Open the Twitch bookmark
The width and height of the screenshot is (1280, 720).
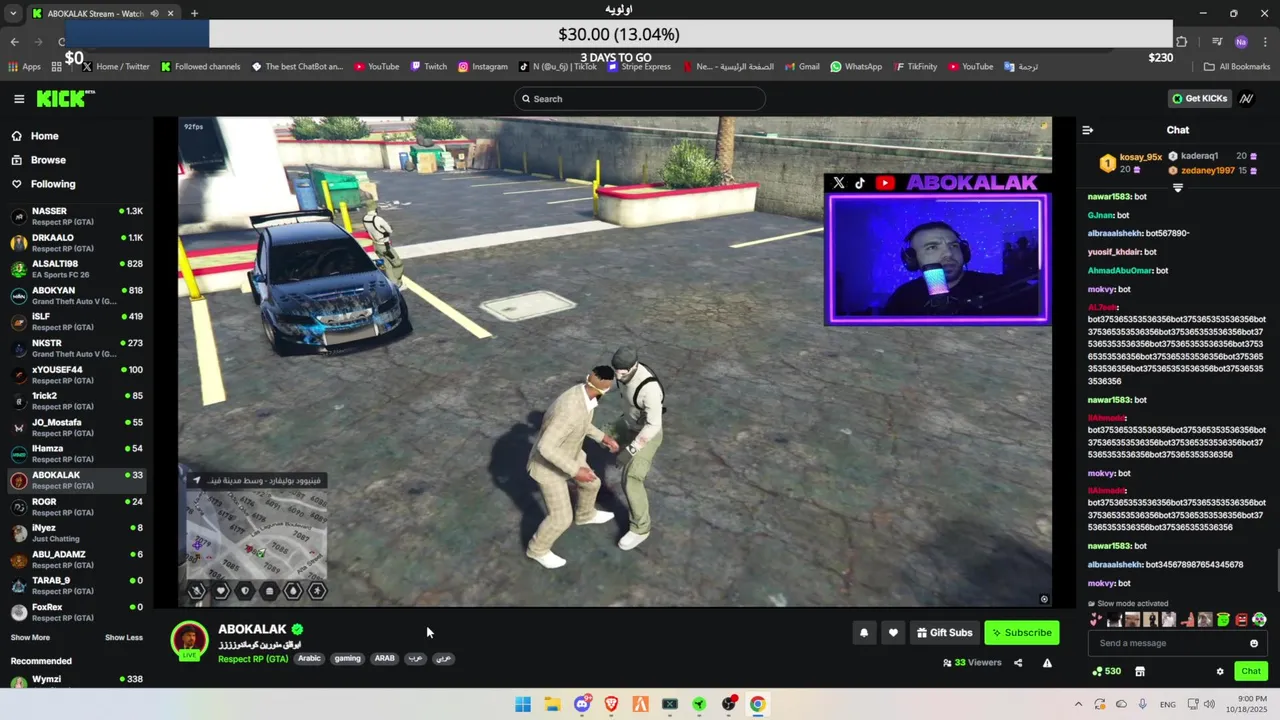(428, 67)
